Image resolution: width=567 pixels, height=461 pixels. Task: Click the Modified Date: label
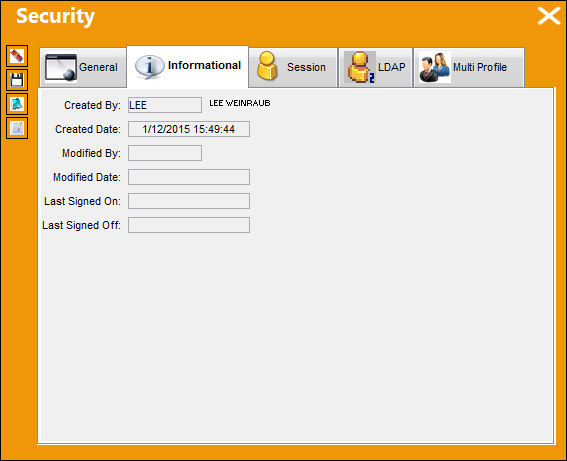(87, 177)
